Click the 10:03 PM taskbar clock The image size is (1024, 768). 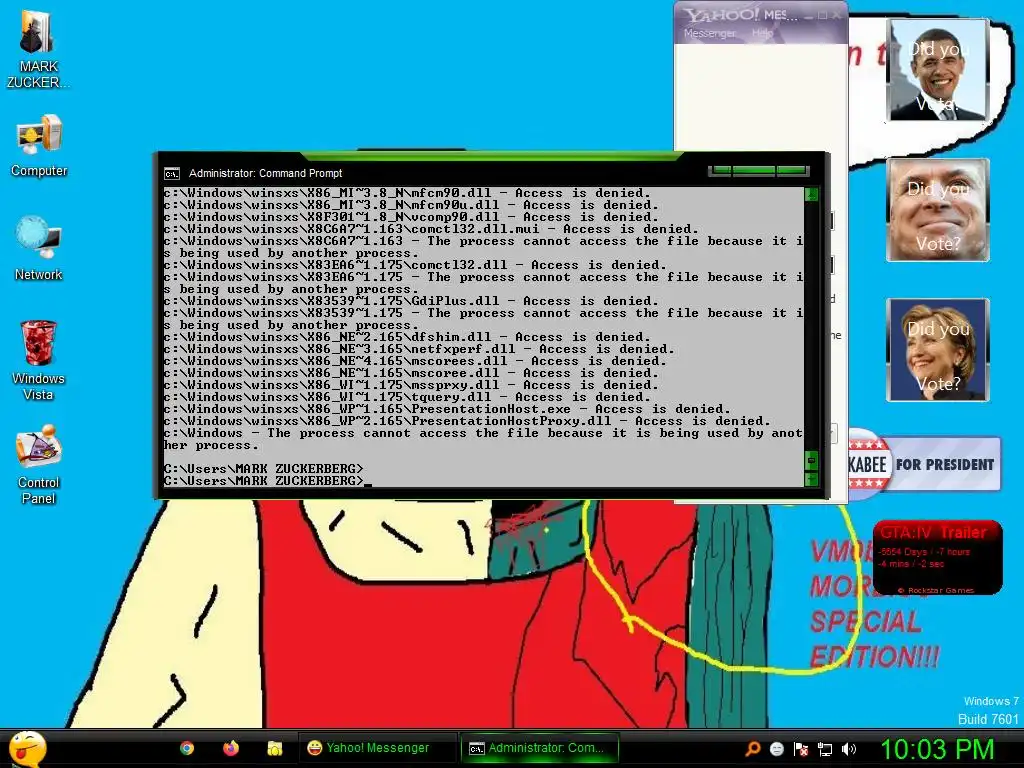tap(937, 749)
